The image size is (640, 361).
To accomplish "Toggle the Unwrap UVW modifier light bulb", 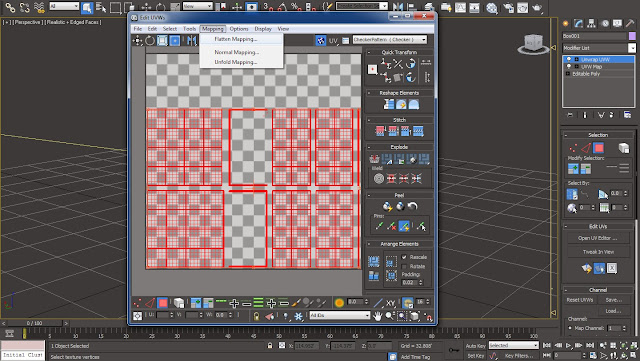I will point(569,60).
